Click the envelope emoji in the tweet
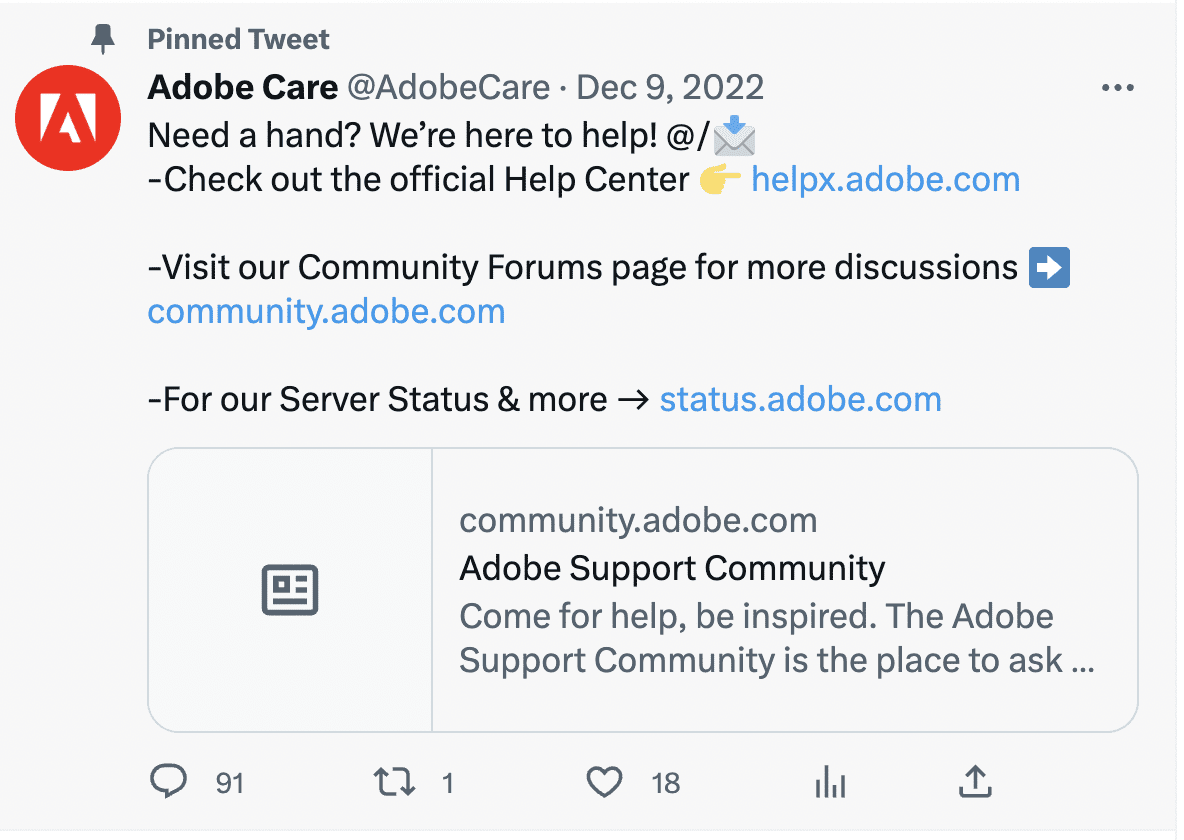The width and height of the screenshot is (1184, 840). click(735, 135)
